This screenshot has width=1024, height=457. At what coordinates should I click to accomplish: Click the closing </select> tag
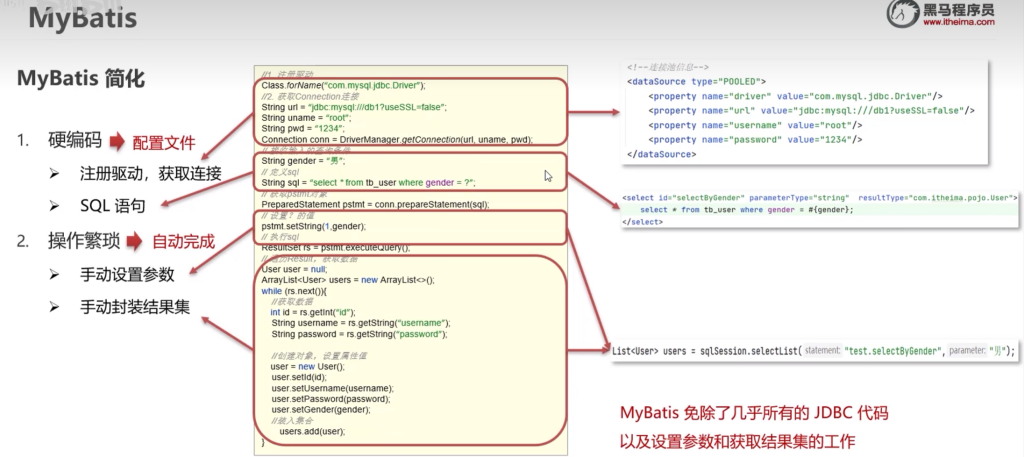point(643,222)
